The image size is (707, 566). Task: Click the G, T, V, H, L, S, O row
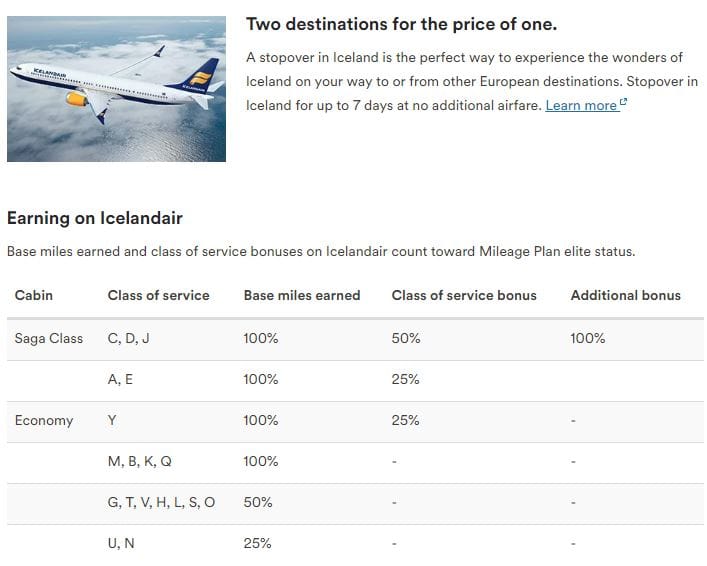161,502
